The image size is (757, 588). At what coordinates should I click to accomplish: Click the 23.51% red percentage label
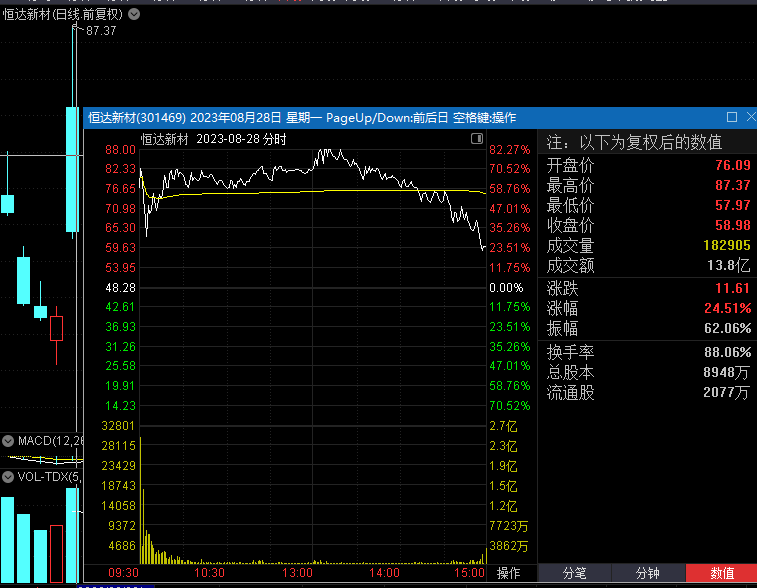click(509, 248)
